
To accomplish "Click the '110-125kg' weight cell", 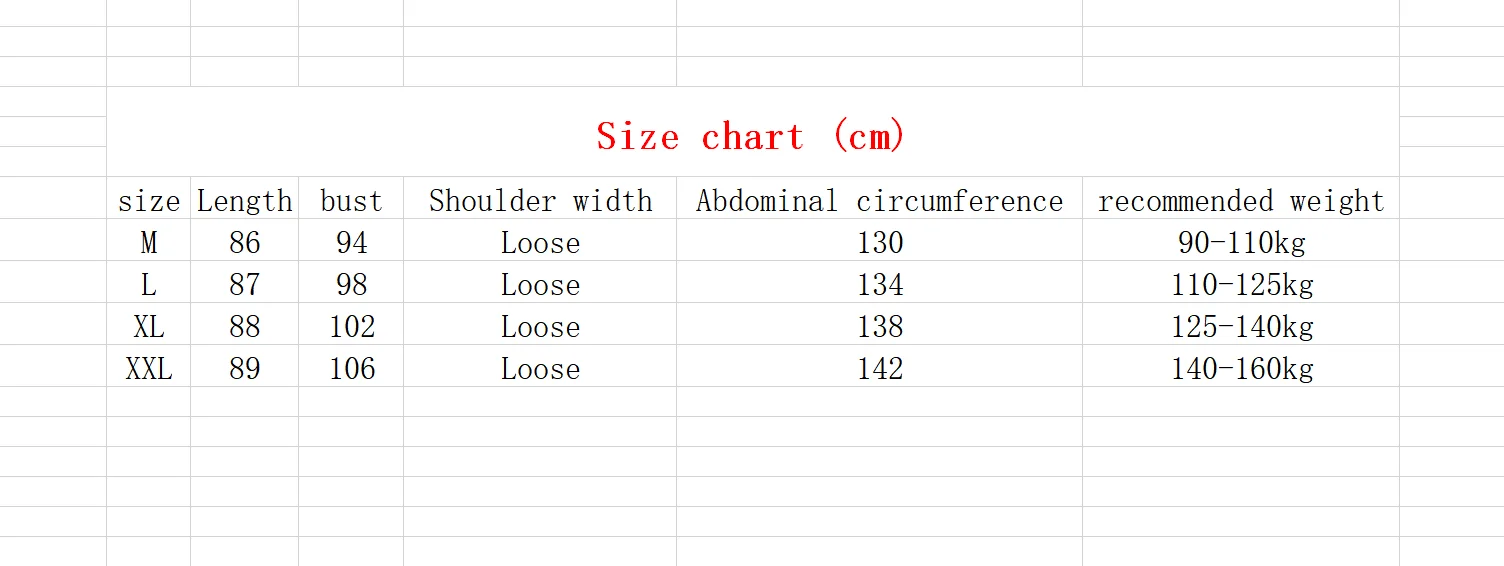I will (1241, 282).
